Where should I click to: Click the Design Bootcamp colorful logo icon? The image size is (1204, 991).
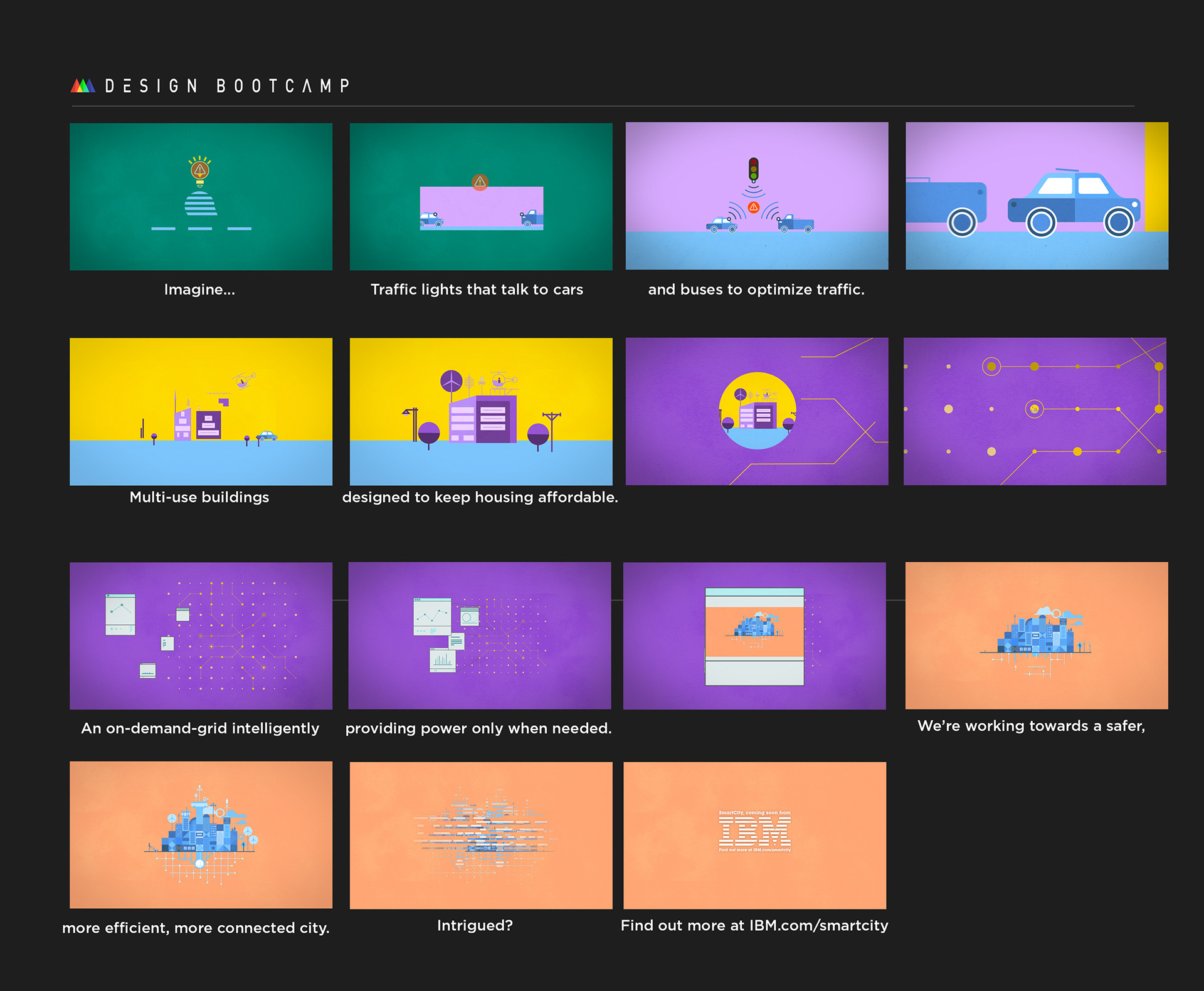click(82, 86)
